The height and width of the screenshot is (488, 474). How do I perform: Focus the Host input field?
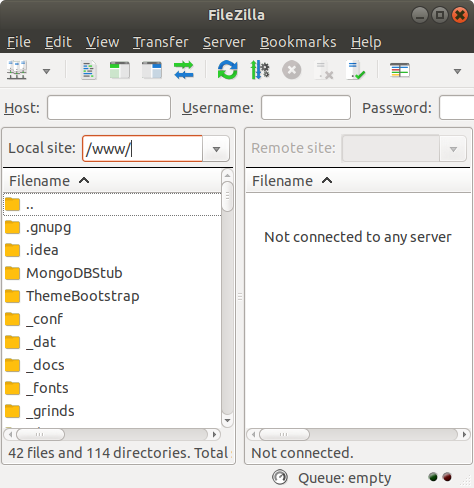(109, 107)
